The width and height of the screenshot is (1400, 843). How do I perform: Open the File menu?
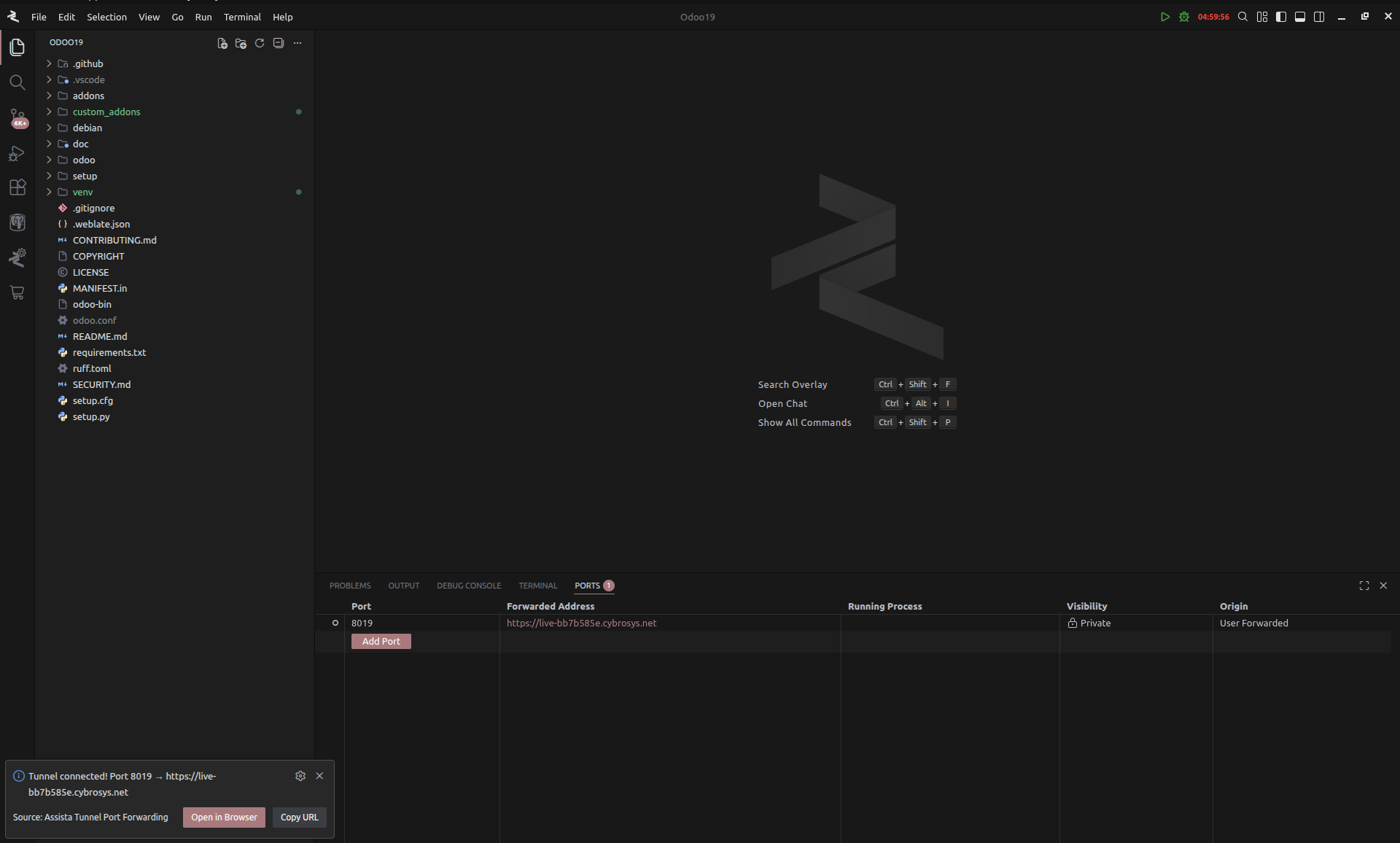39,17
